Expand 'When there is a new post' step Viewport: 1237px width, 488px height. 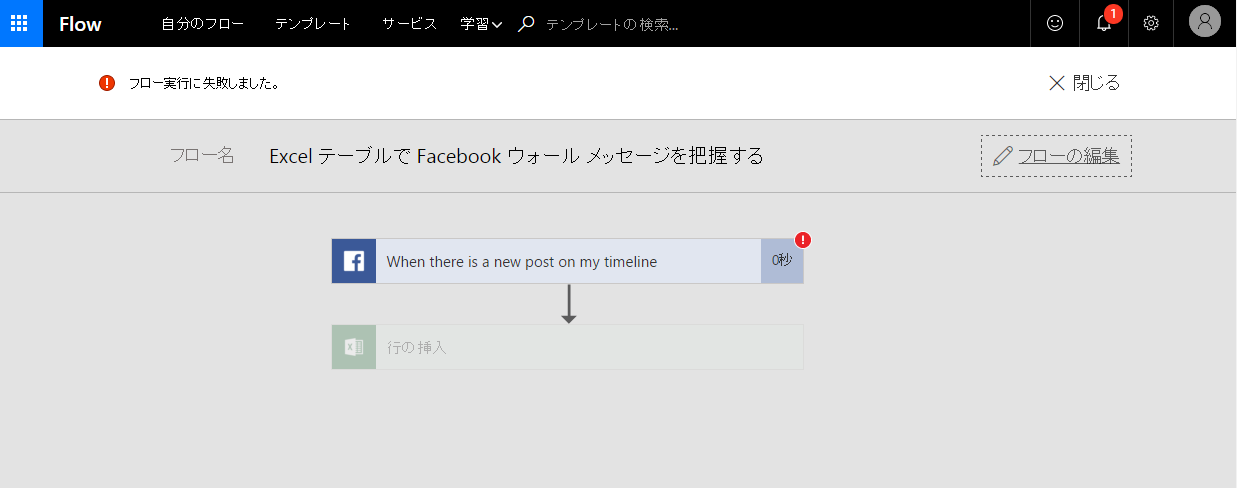coord(567,261)
